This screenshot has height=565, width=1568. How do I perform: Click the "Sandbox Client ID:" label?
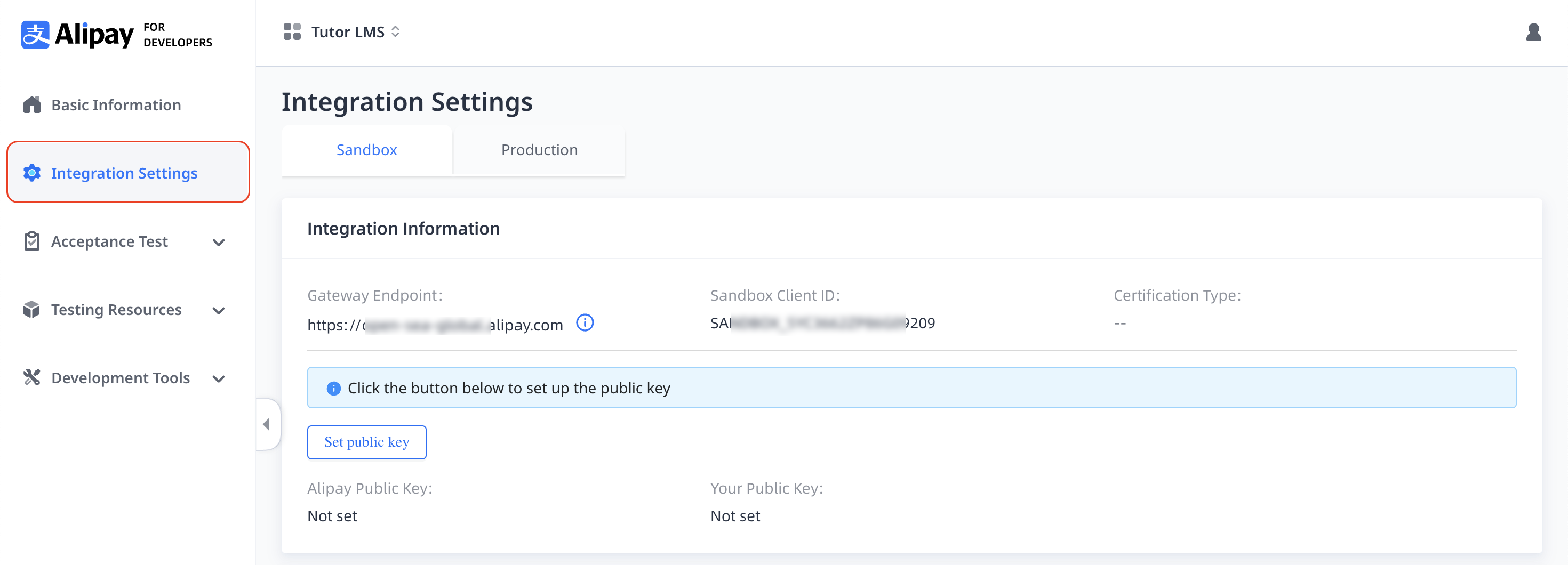(775, 295)
